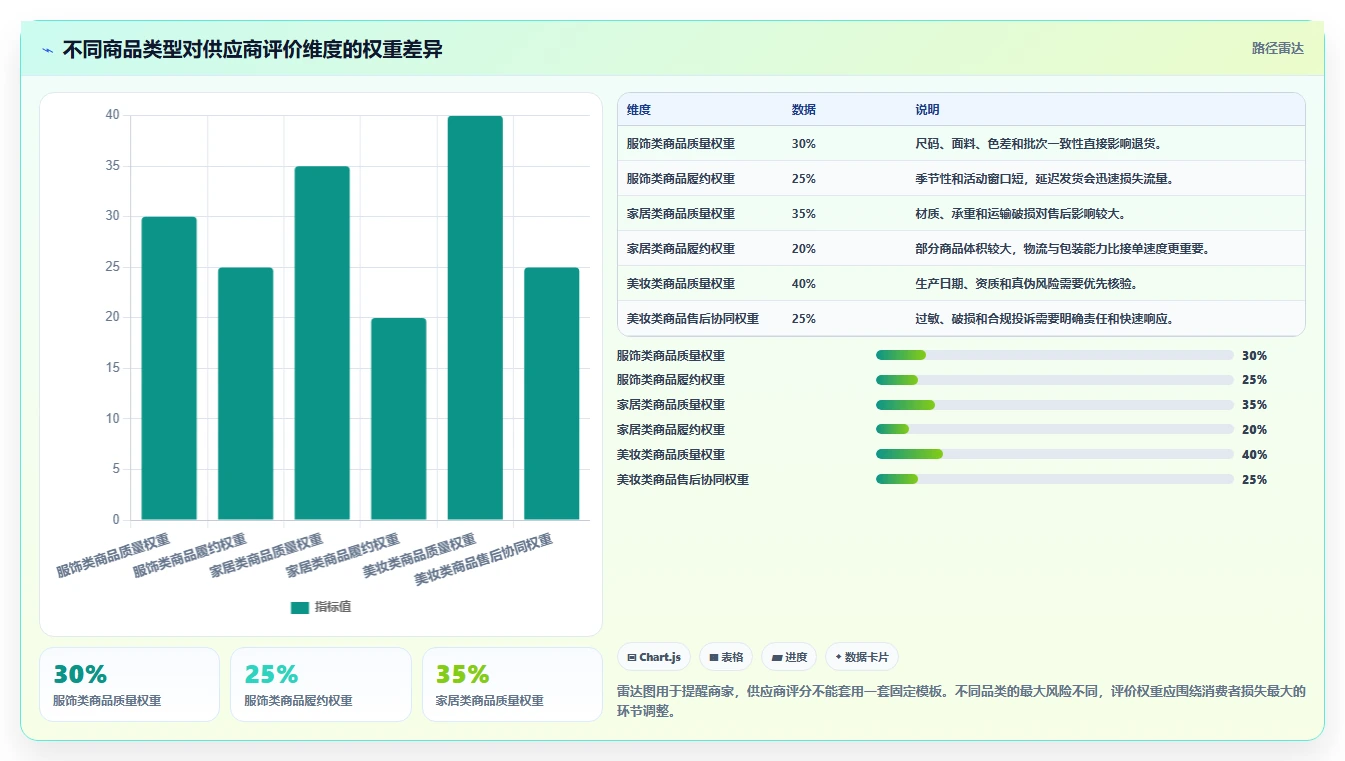
Task: Click the 20% percentage label beside the progress bars
Action: 1254,430
